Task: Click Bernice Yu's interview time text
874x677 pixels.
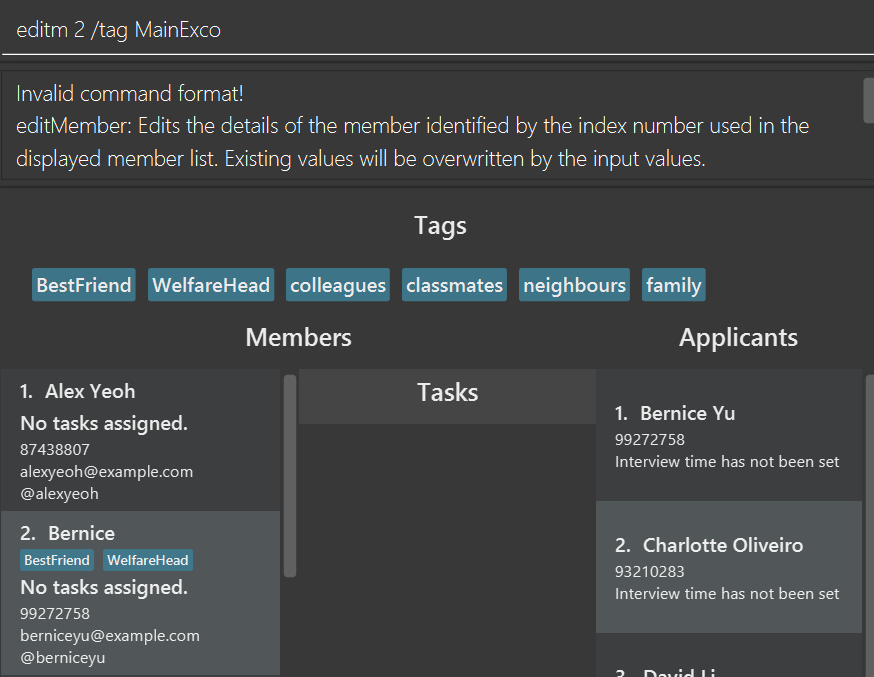Action: [x=727, y=462]
